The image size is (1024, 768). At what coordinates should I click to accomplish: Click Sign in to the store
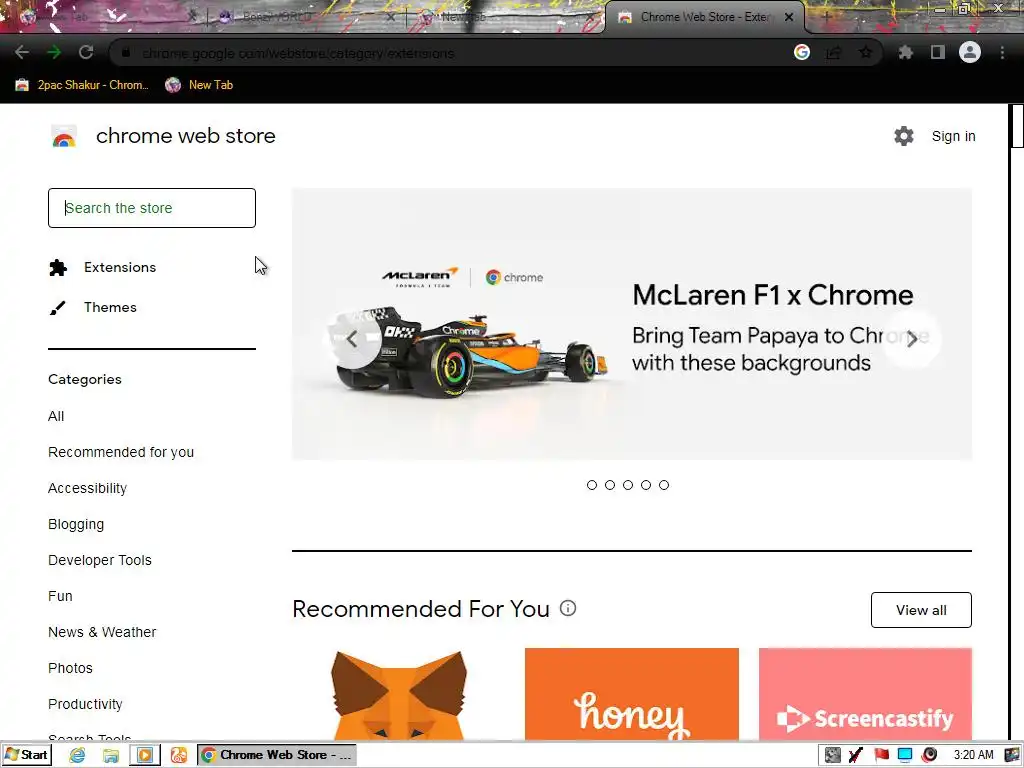[x=953, y=136]
